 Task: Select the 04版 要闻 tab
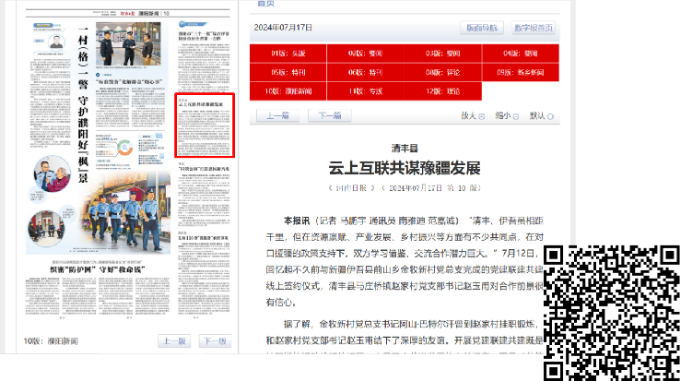(x=520, y=53)
